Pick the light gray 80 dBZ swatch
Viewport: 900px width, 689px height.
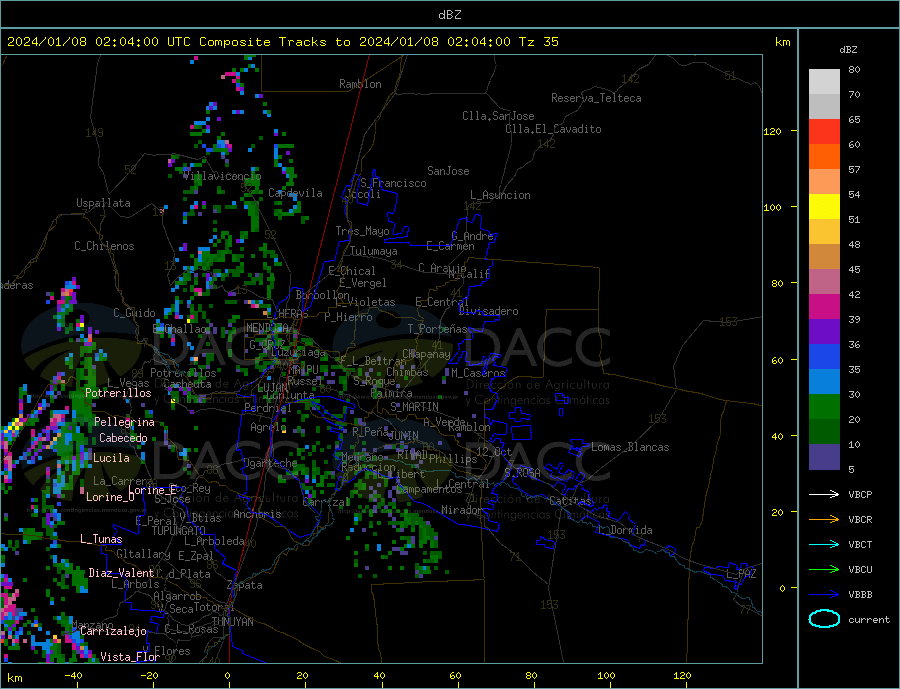(x=824, y=82)
